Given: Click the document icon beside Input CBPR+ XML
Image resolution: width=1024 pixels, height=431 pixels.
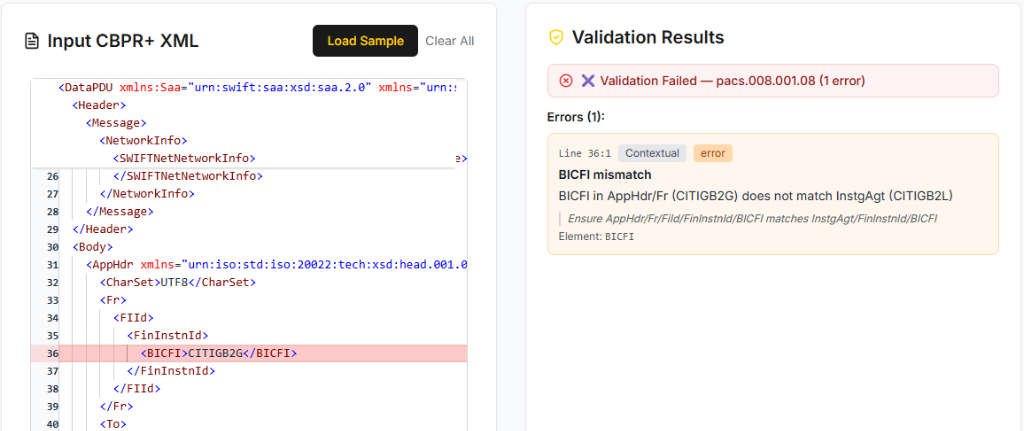Looking at the screenshot, I should [x=32, y=41].
